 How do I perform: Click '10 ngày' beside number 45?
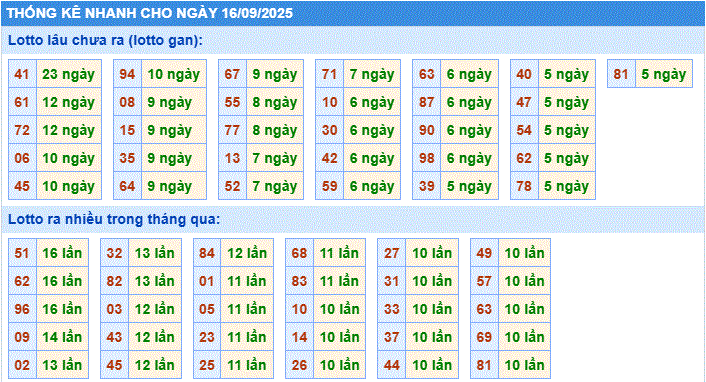[x=69, y=186]
